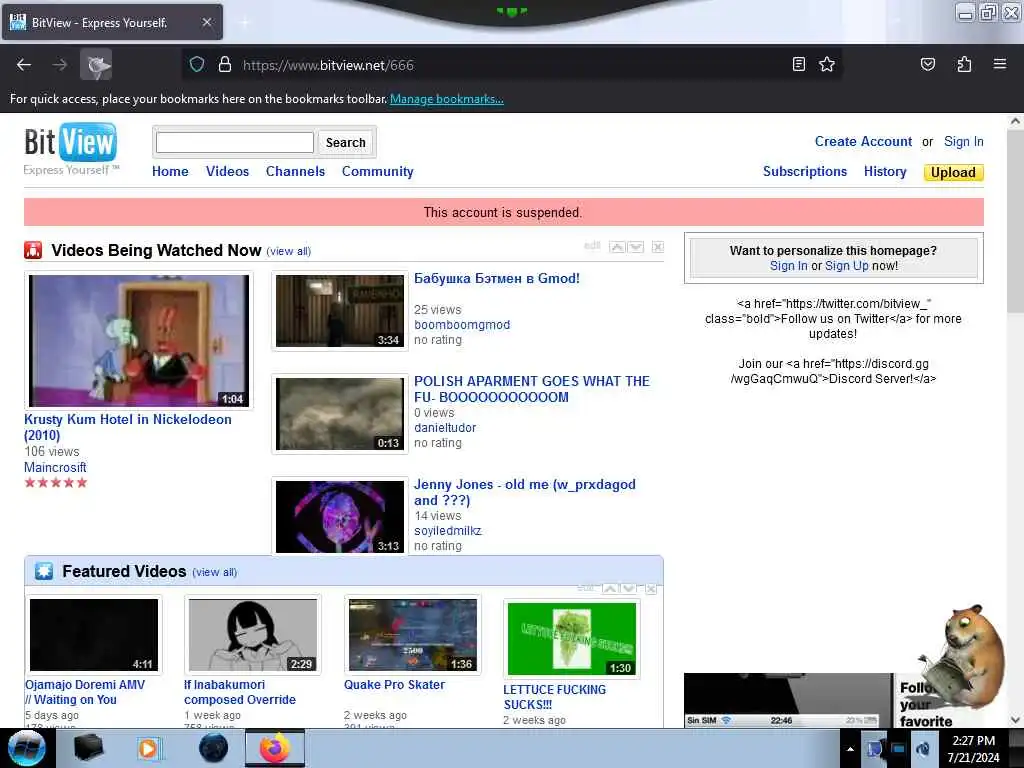Go back with the browser back arrow
The width and height of the screenshot is (1024, 768).
click(x=24, y=65)
